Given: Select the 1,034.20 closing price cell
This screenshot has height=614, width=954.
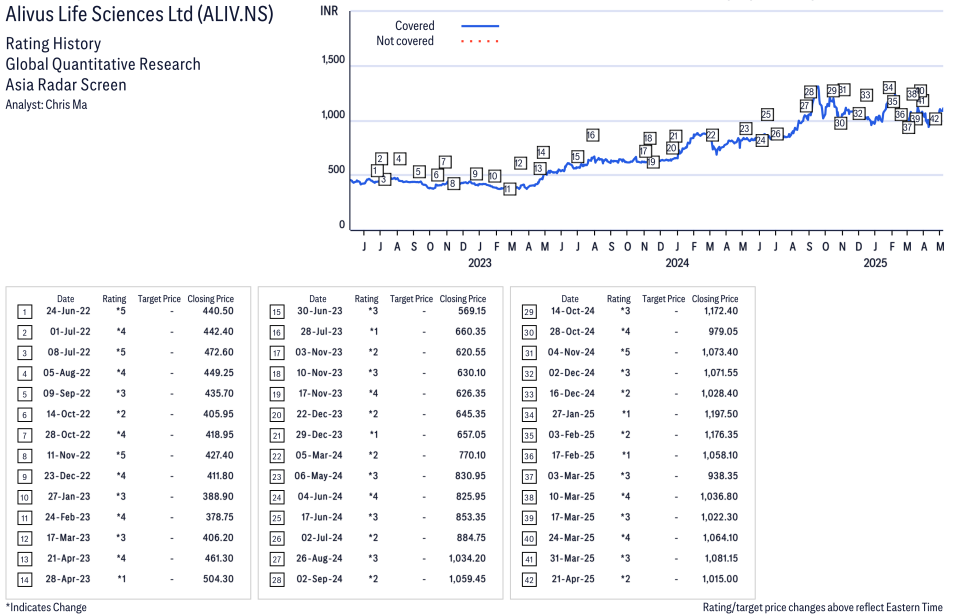Looking at the screenshot, I should coord(467,559).
